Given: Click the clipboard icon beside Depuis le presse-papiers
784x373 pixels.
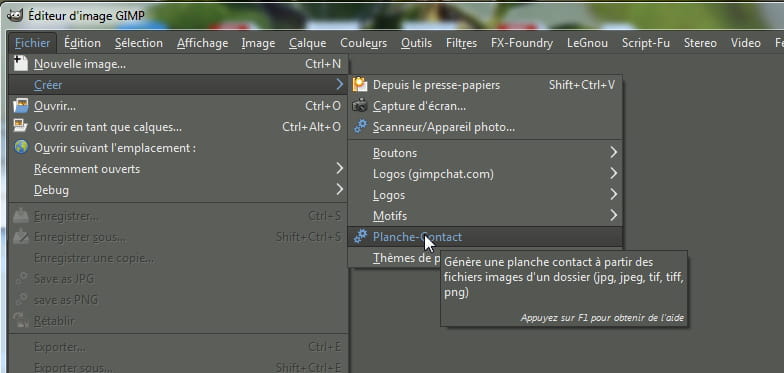Looking at the screenshot, I should tap(360, 84).
